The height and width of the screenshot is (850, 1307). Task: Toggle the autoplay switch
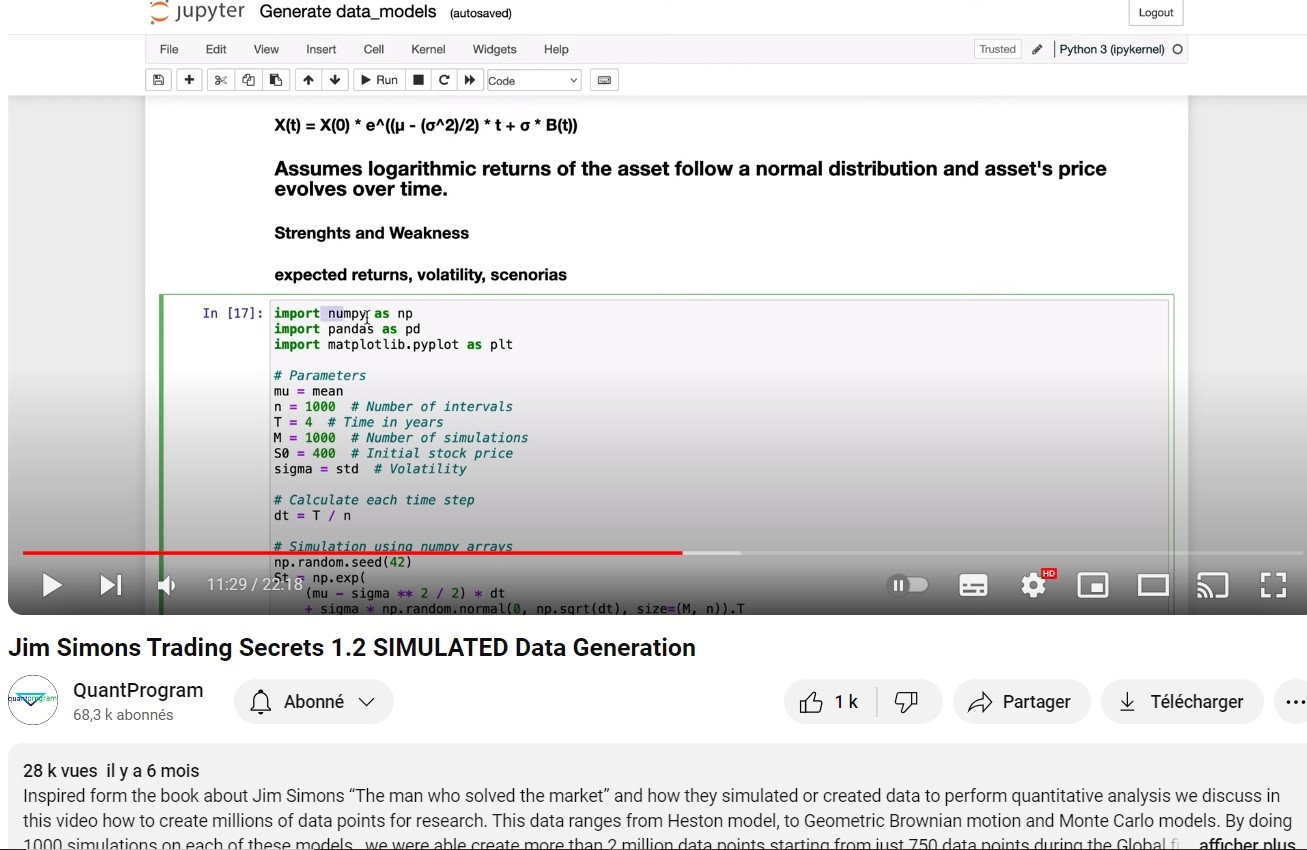point(908,585)
